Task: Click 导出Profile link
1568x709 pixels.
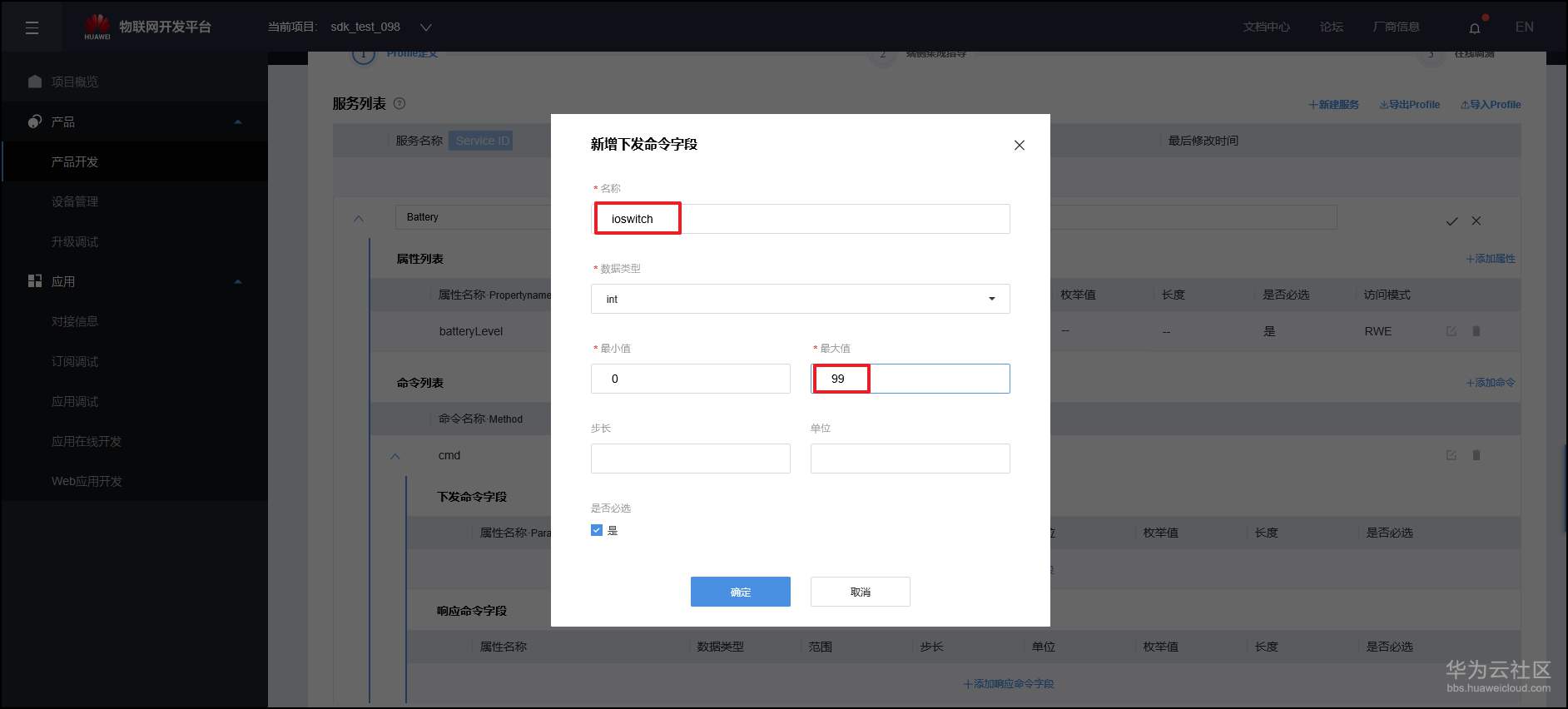Action: (1410, 105)
